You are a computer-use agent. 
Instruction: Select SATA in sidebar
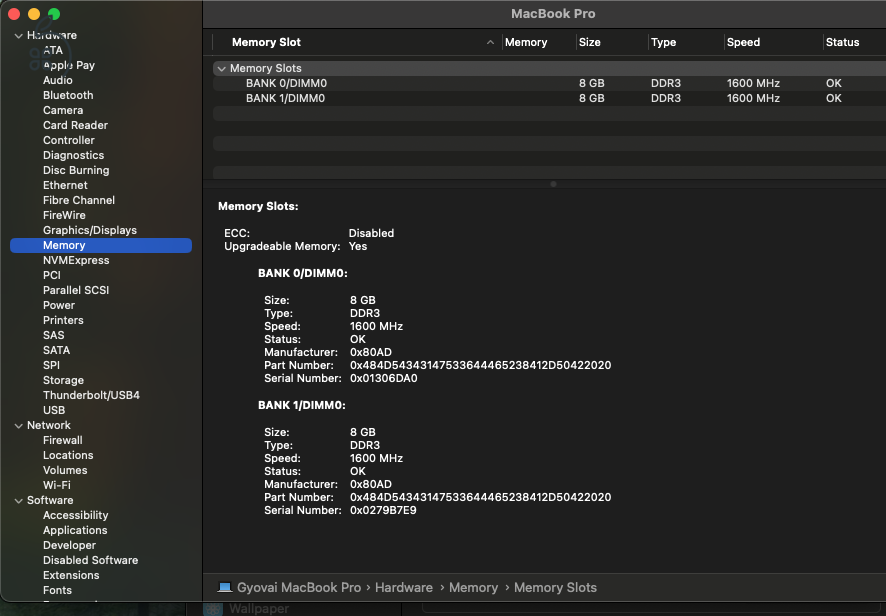57,350
